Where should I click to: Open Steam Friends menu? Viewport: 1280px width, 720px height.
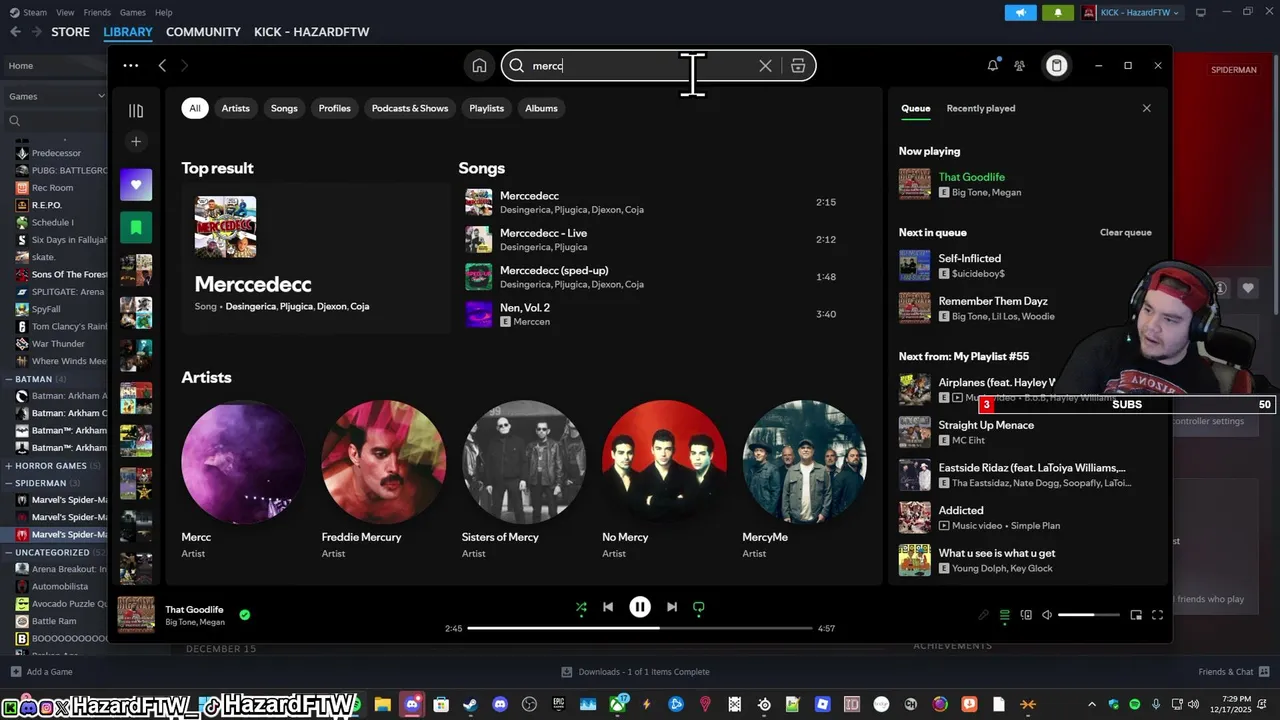tap(97, 12)
